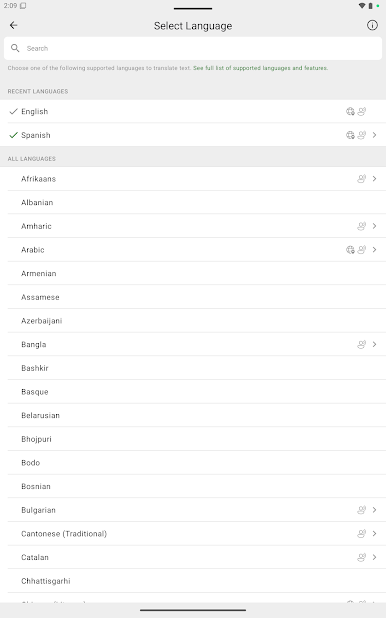
Task: Expand Spanish regional options chevron
Action: point(375,135)
